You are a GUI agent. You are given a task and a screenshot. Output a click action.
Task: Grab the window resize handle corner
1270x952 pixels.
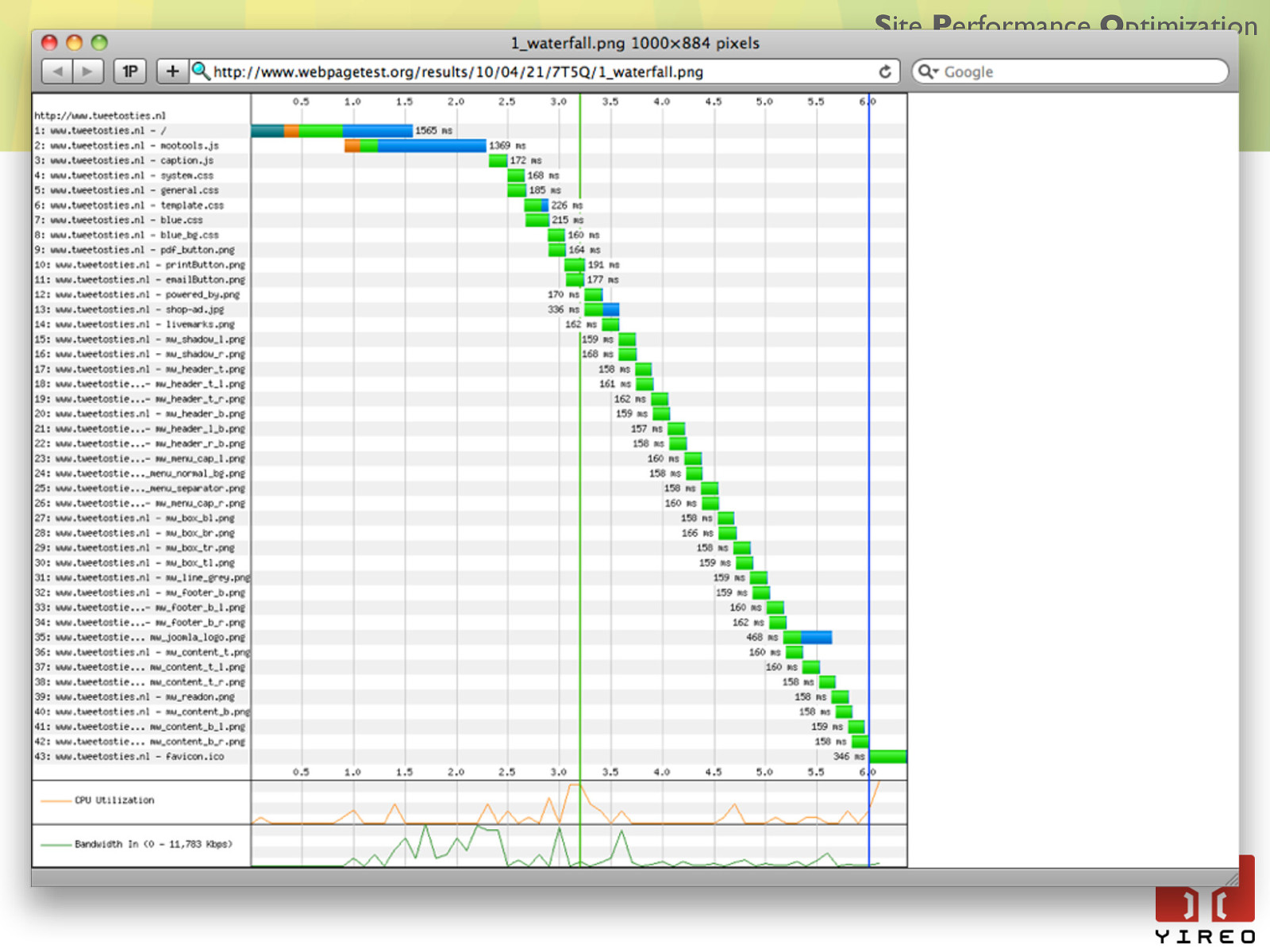pyautogui.click(x=1231, y=879)
